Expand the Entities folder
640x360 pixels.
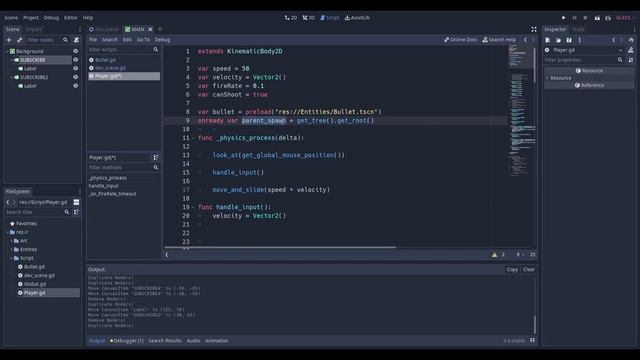pos(12,249)
